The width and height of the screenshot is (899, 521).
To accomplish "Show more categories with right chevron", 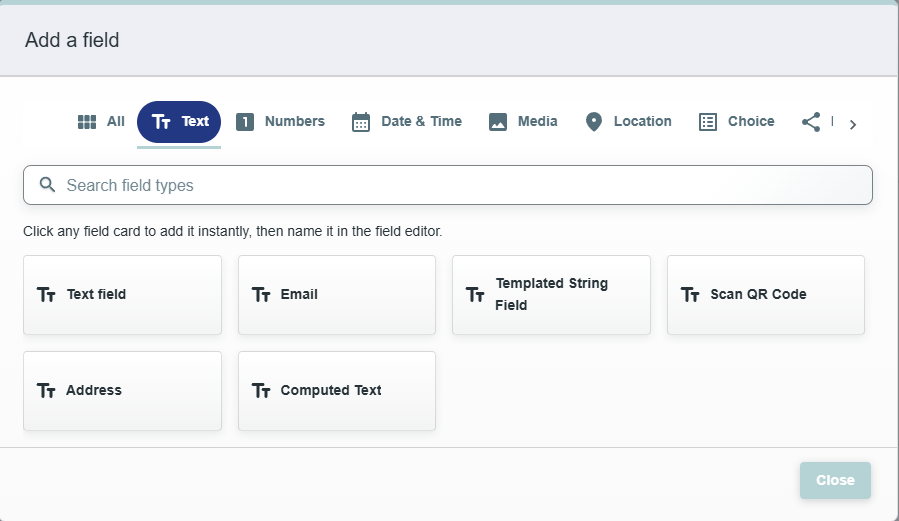I will [853, 124].
